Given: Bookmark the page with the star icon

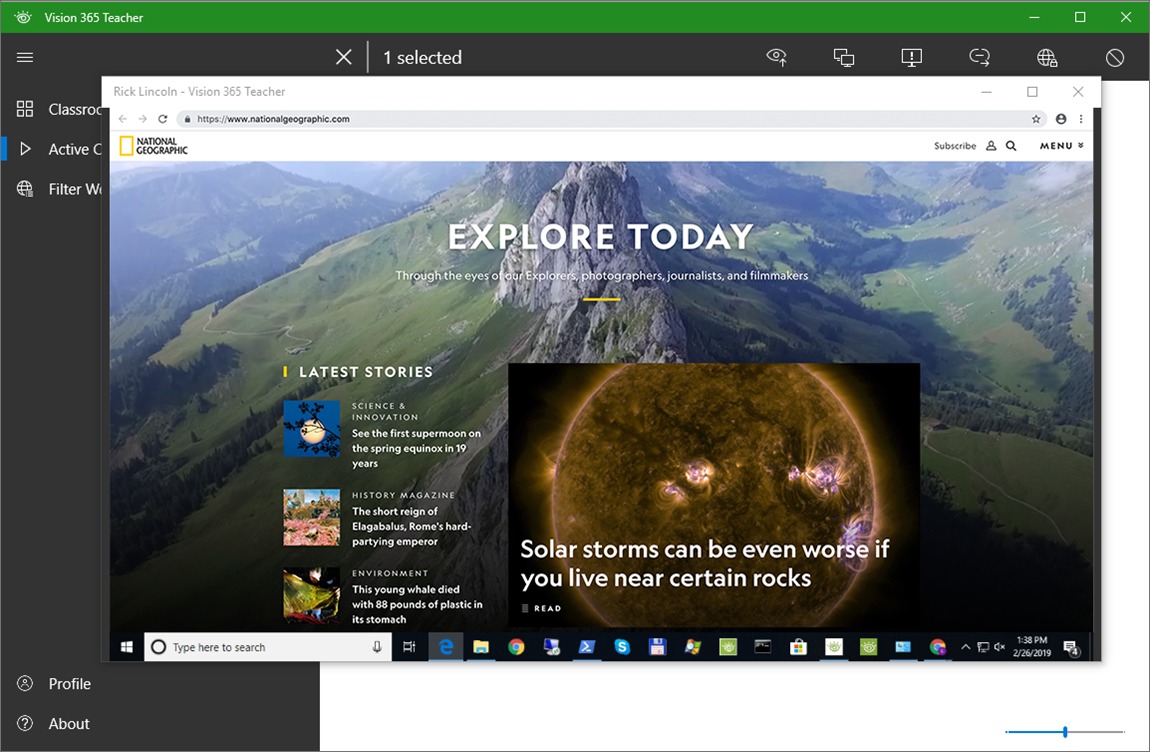Looking at the screenshot, I should pyautogui.click(x=1036, y=119).
